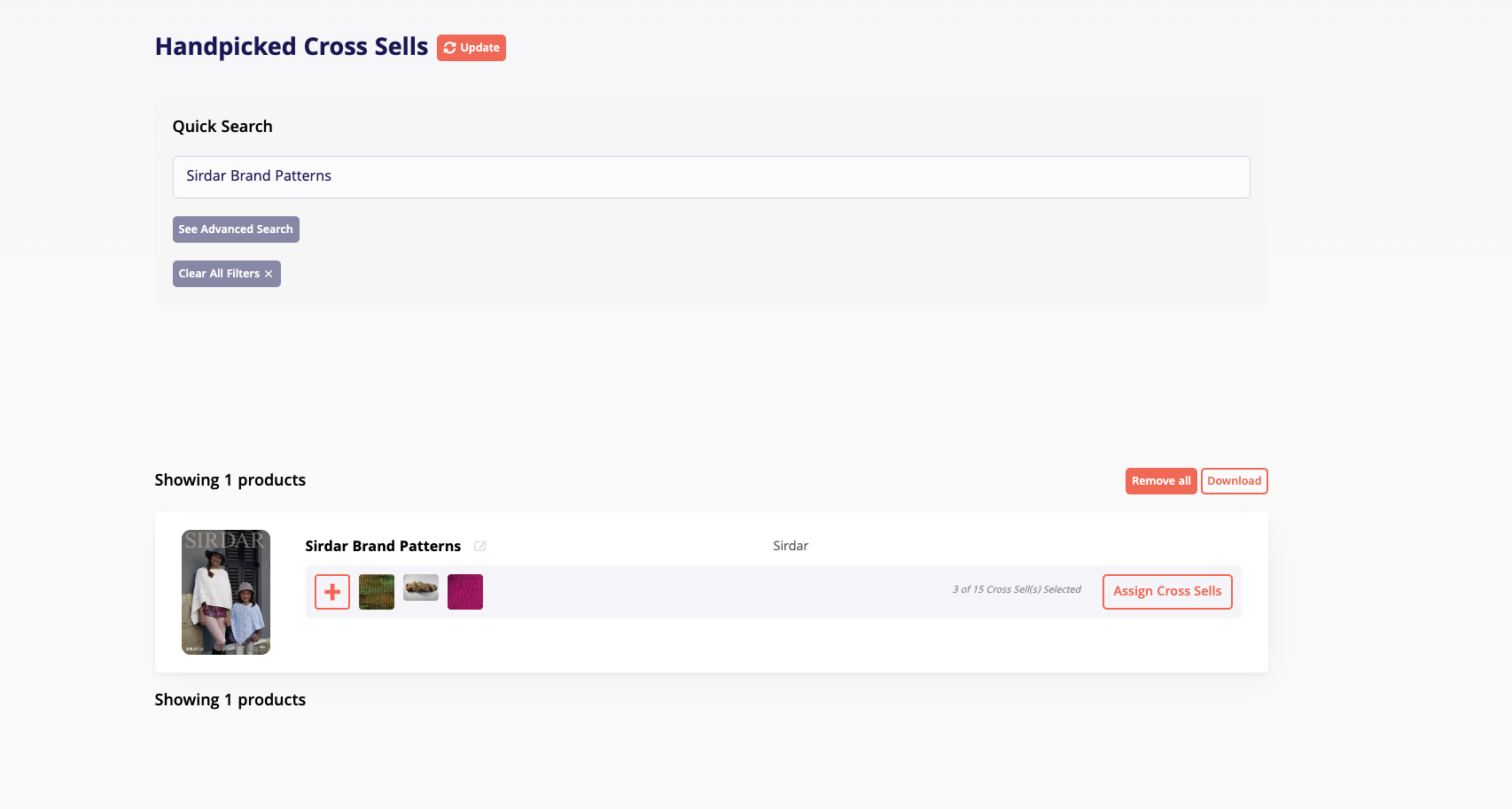This screenshot has height=809, width=1512.
Task: Focus the Quick Search input field
Action: [711, 177]
